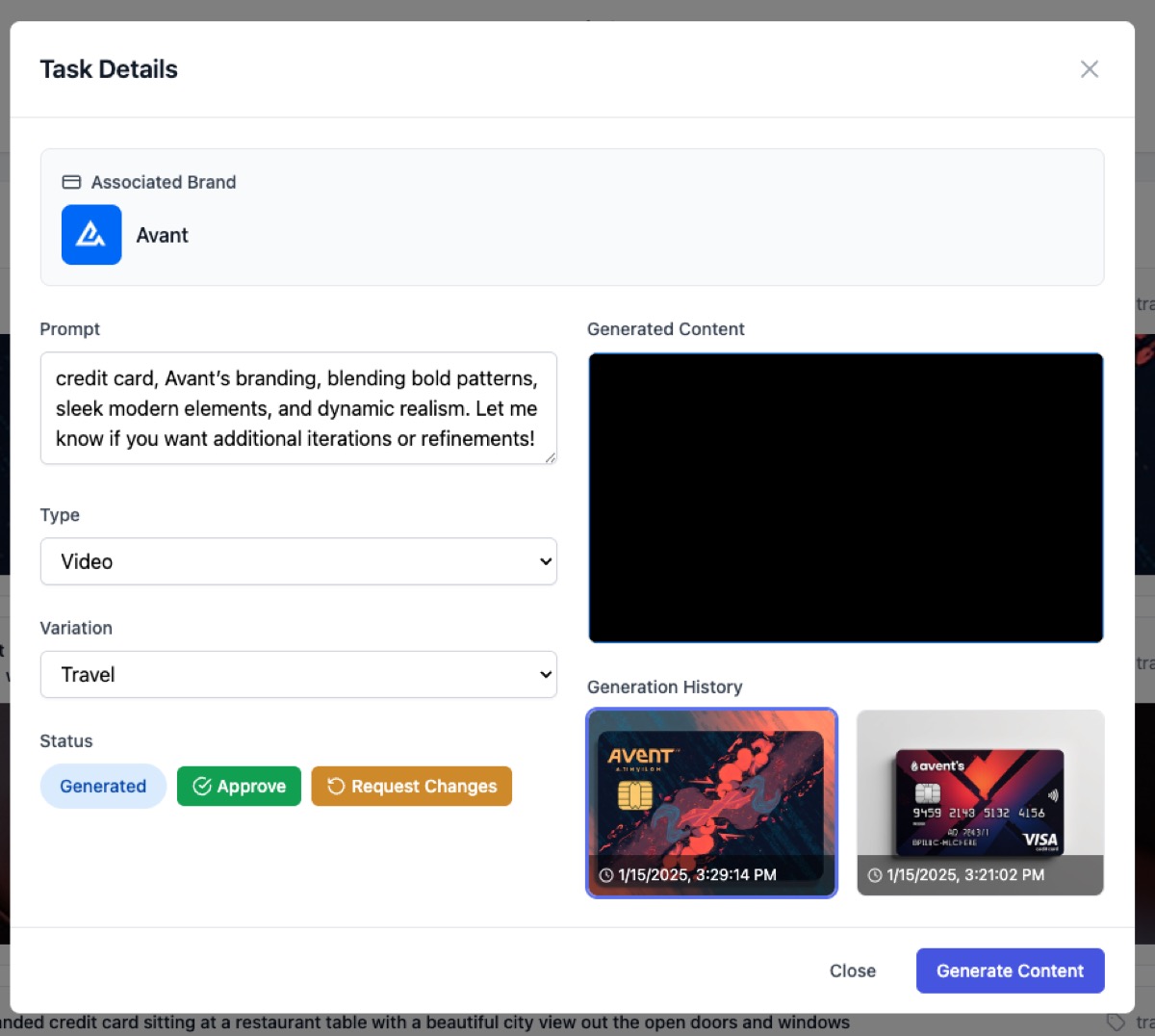This screenshot has height=1036, width=1155.
Task: Open the Type dropdown showing Video
Action: [298, 561]
